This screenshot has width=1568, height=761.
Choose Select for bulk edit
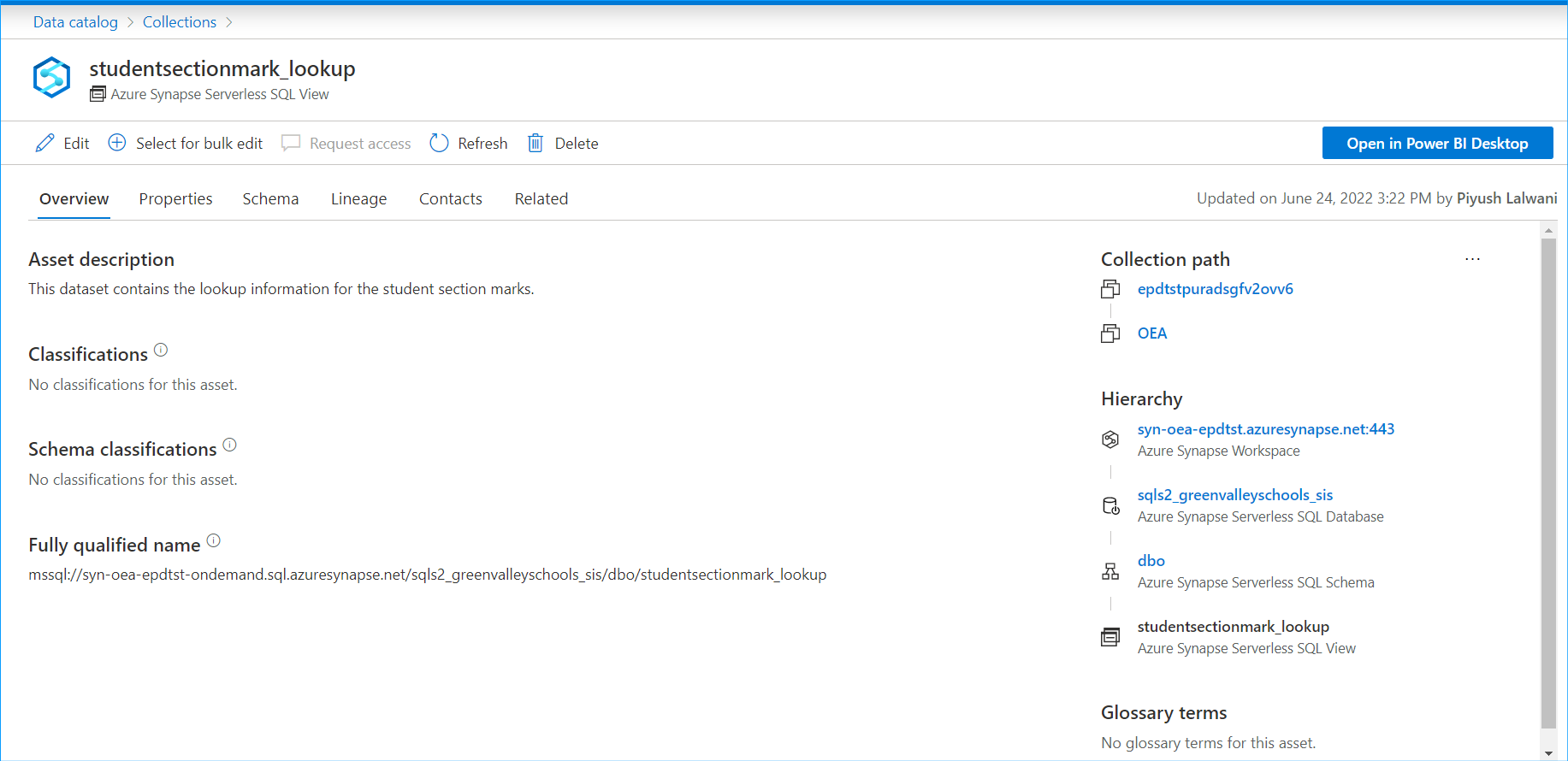199,144
